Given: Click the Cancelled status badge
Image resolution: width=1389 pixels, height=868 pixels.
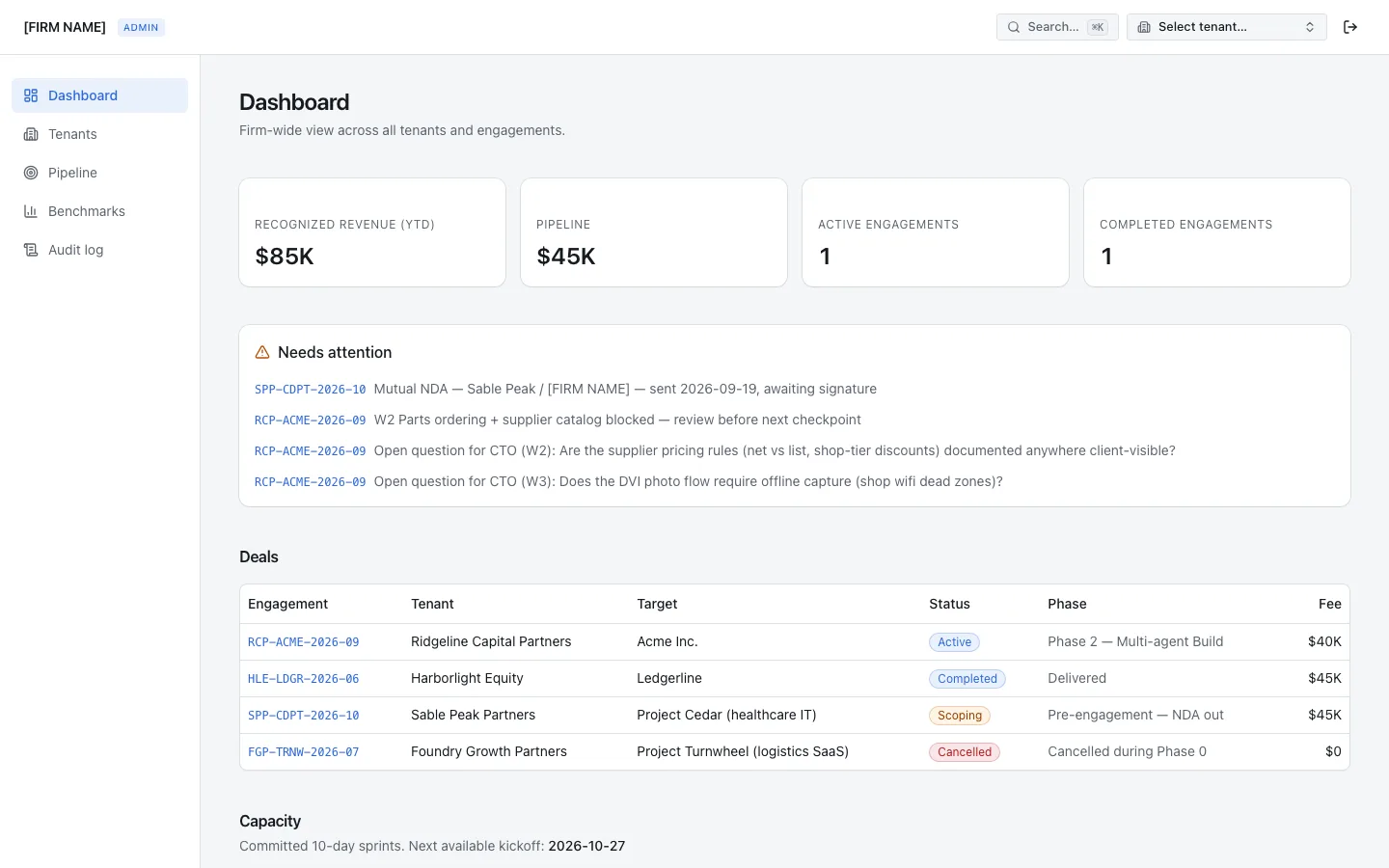Looking at the screenshot, I should 965,752.
